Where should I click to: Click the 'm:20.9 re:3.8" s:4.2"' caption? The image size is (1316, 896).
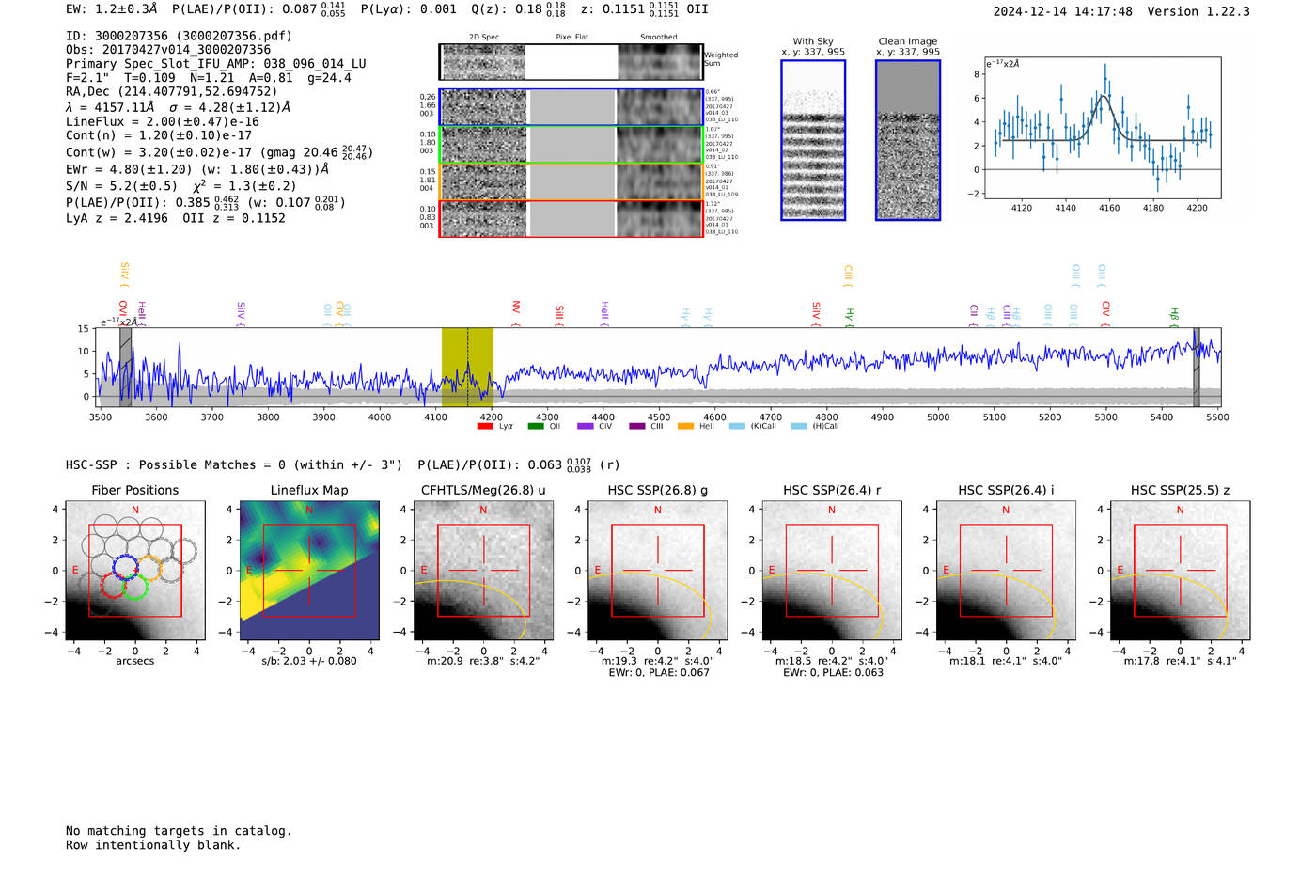click(483, 661)
